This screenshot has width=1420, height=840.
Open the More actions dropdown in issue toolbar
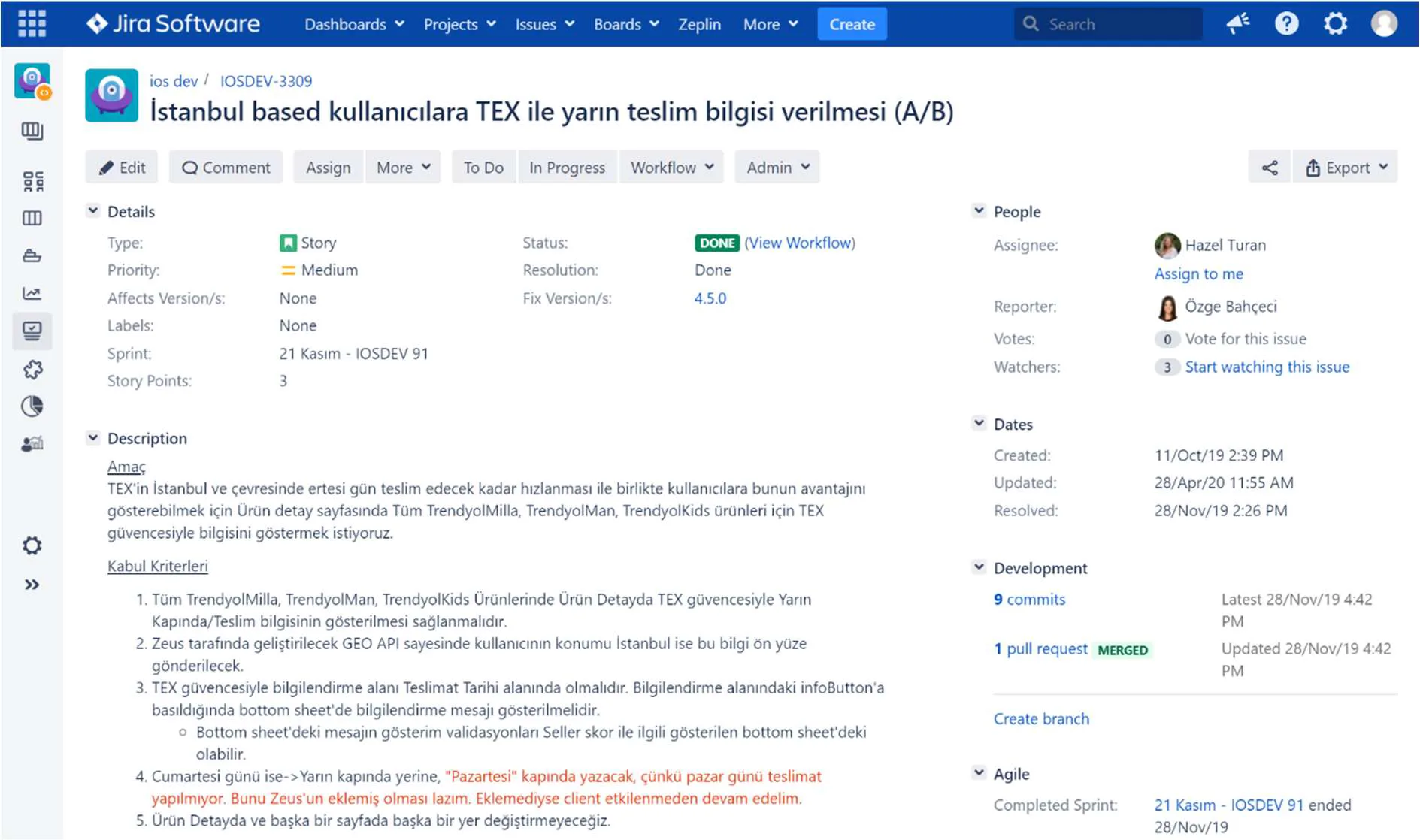(x=403, y=168)
